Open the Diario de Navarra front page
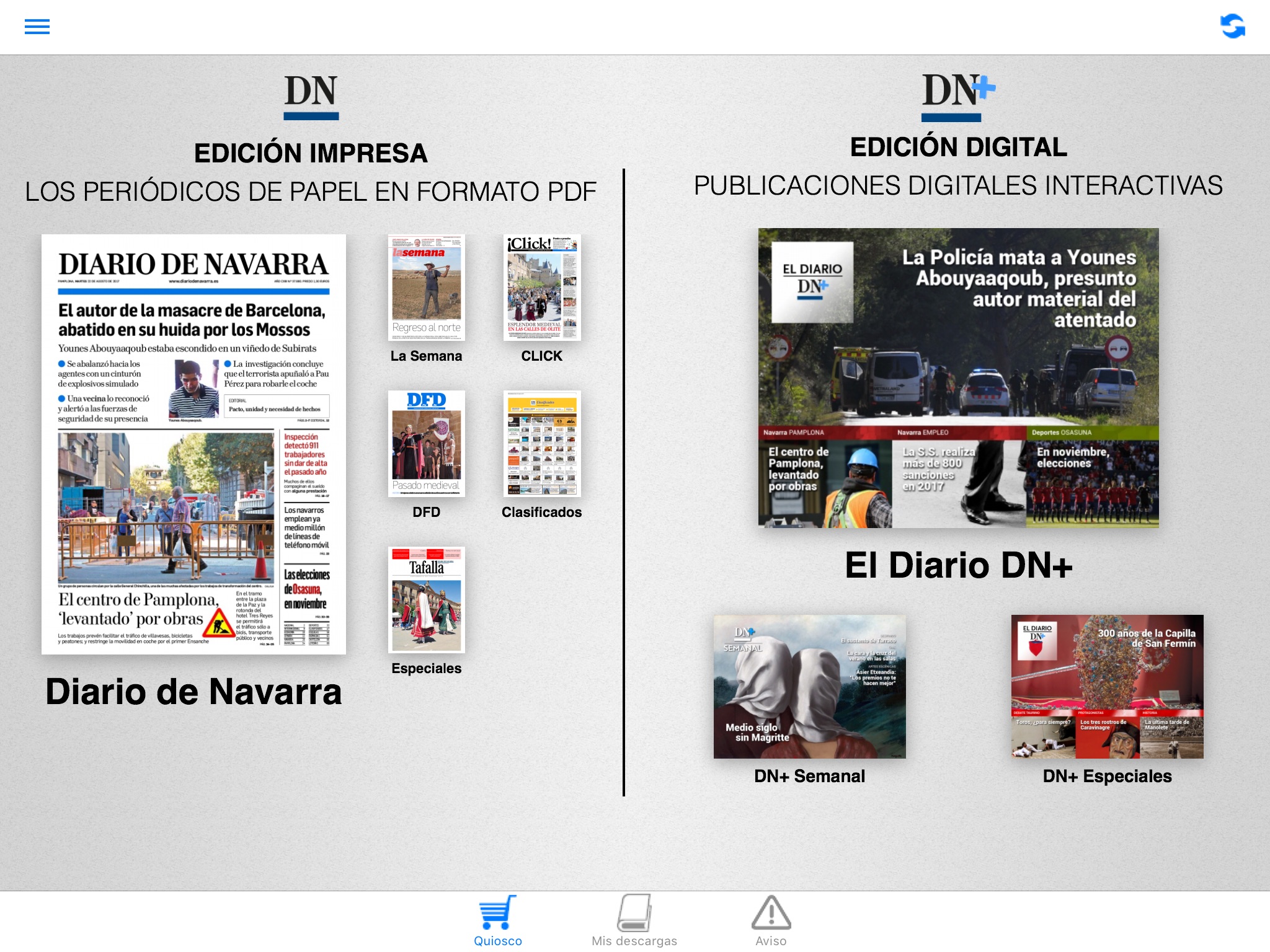This screenshot has height=952, width=1270. pos(193,444)
